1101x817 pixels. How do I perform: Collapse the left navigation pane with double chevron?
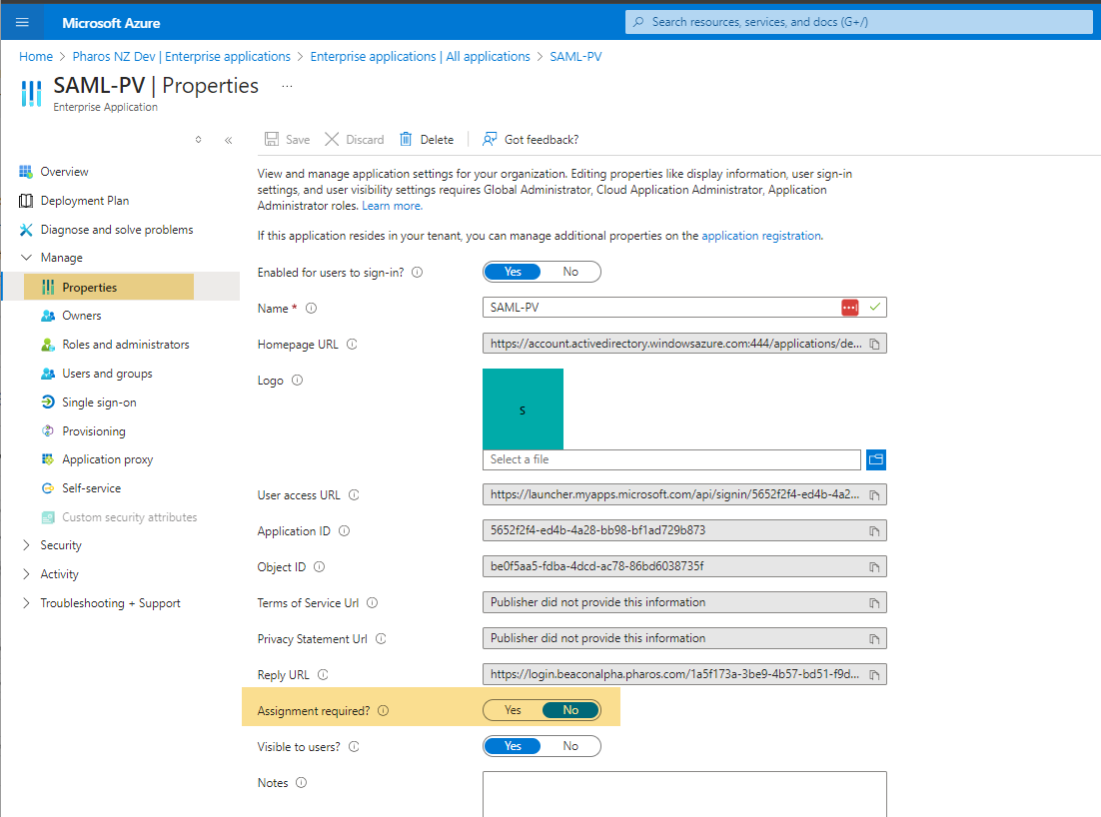[x=228, y=140]
